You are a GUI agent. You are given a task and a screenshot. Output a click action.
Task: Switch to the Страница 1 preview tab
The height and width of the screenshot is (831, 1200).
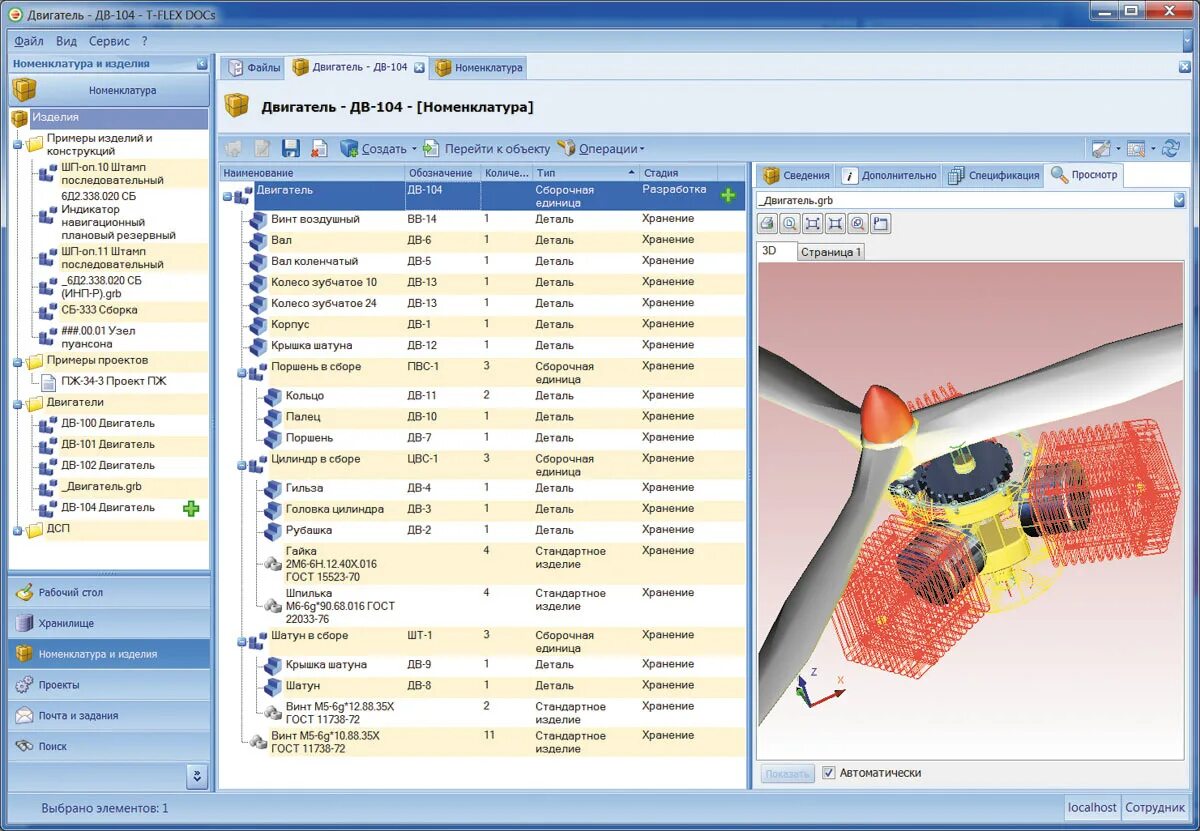coord(831,252)
